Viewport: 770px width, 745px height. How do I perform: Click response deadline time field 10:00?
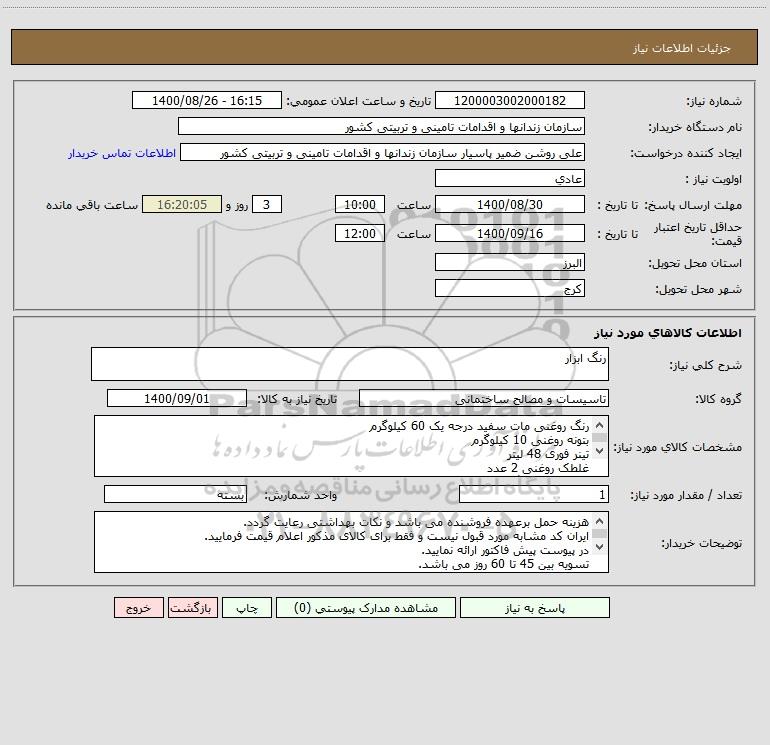[x=359, y=204]
